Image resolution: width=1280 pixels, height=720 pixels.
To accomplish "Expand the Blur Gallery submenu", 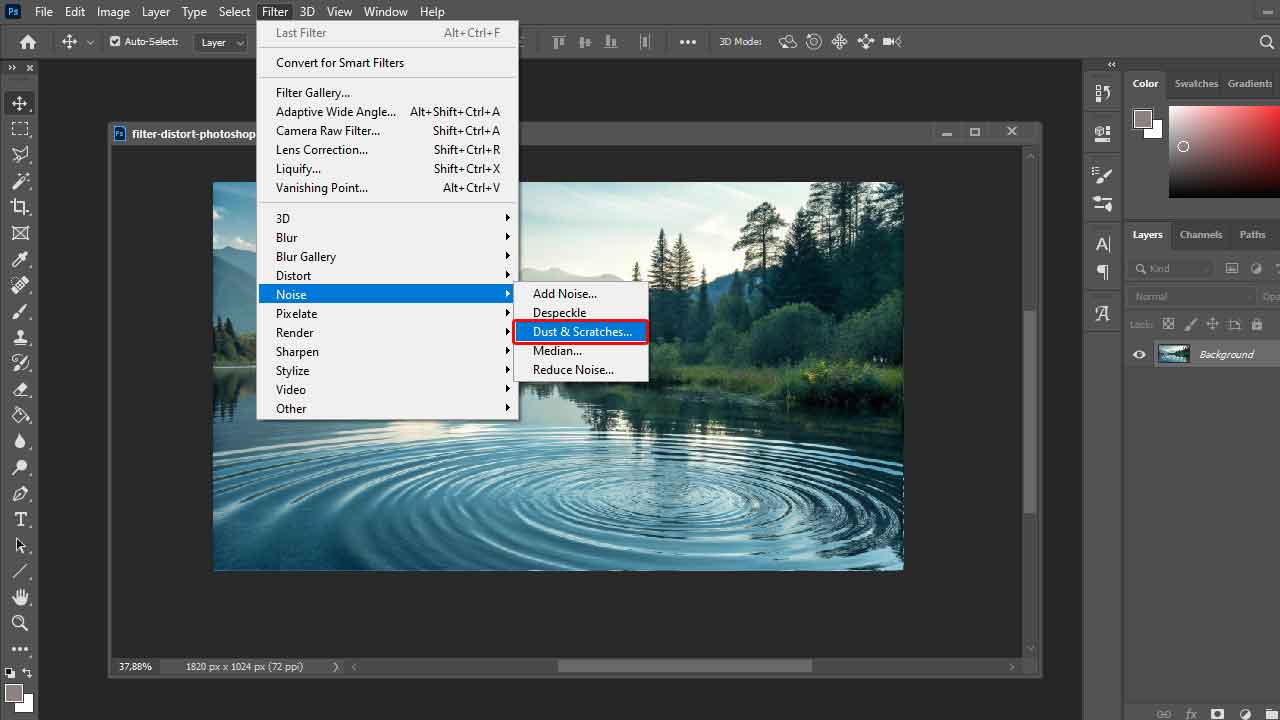I will [x=388, y=257].
